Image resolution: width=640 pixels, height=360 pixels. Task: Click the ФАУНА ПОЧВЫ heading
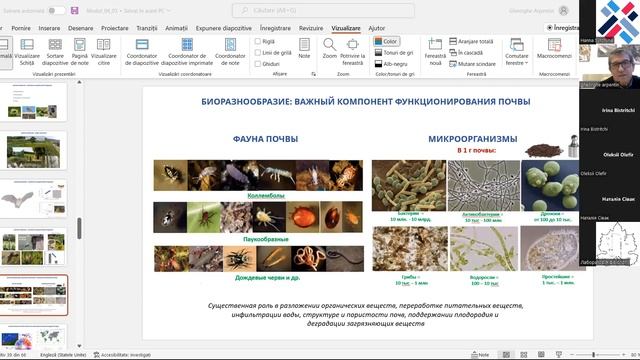point(265,139)
